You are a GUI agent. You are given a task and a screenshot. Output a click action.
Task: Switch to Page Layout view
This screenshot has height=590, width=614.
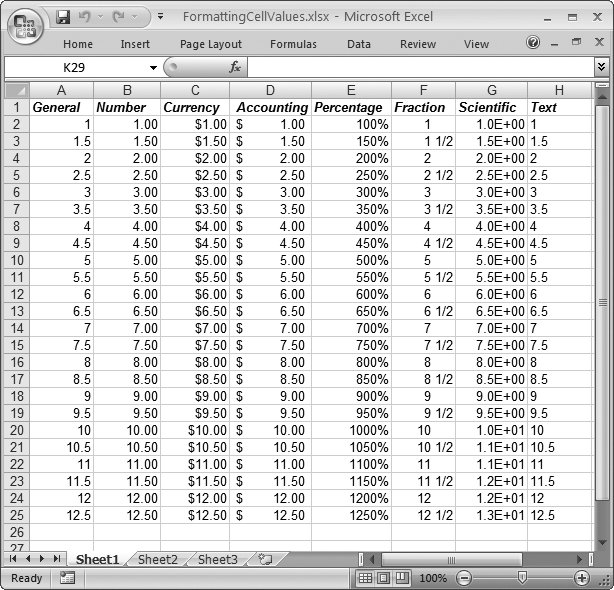pyautogui.click(x=385, y=578)
